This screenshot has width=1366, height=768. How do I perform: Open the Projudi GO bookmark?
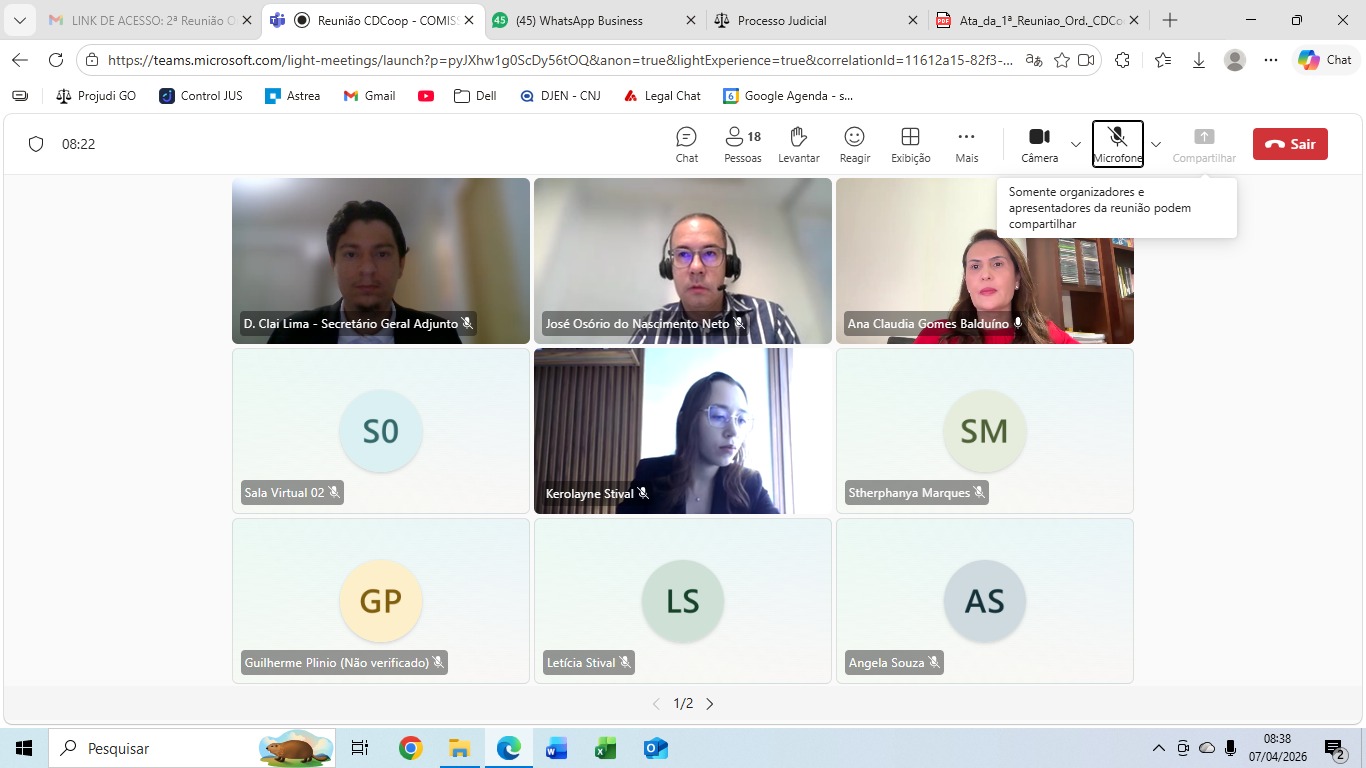click(96, 96)
